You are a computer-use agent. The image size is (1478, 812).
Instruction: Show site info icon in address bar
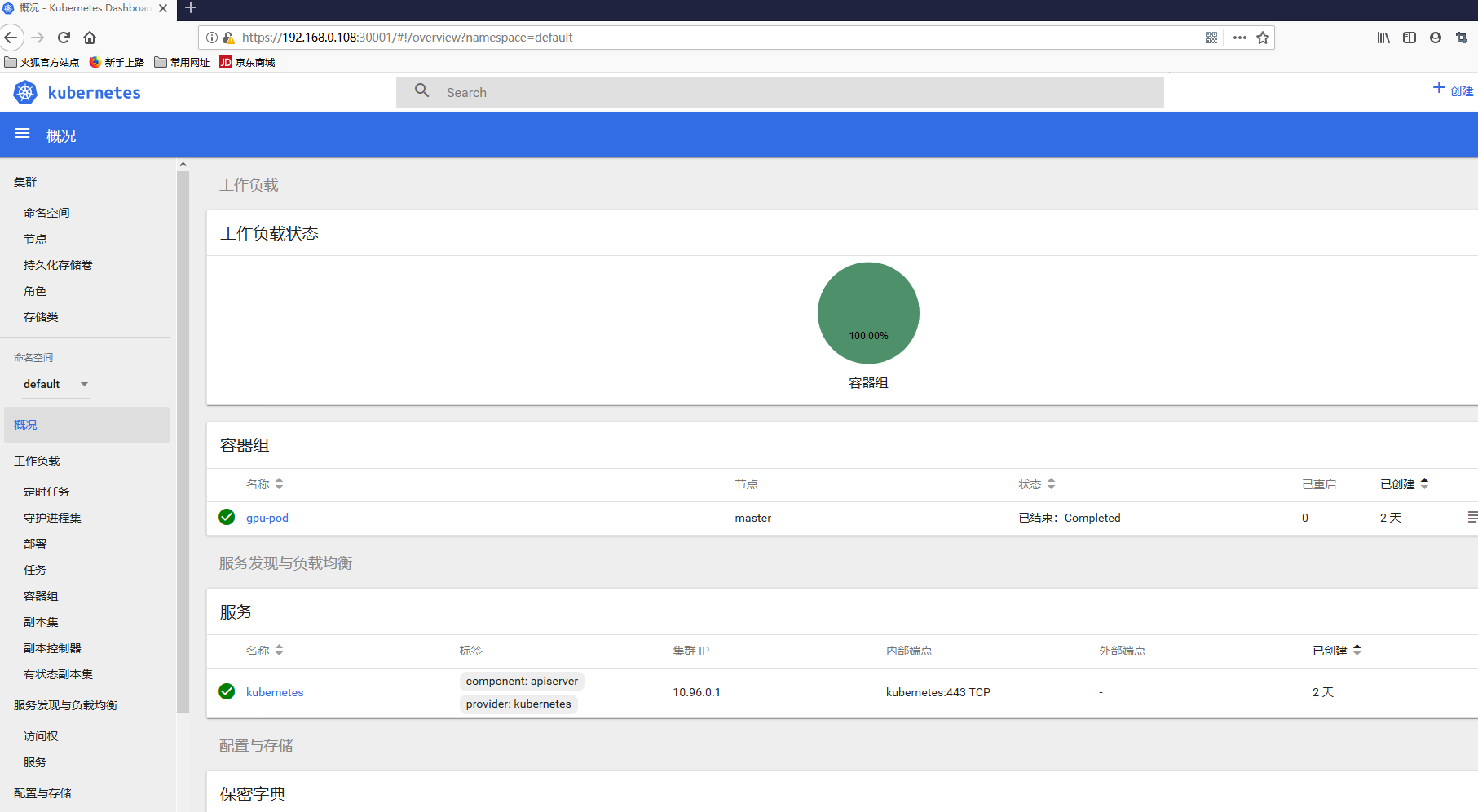(212, 38)
